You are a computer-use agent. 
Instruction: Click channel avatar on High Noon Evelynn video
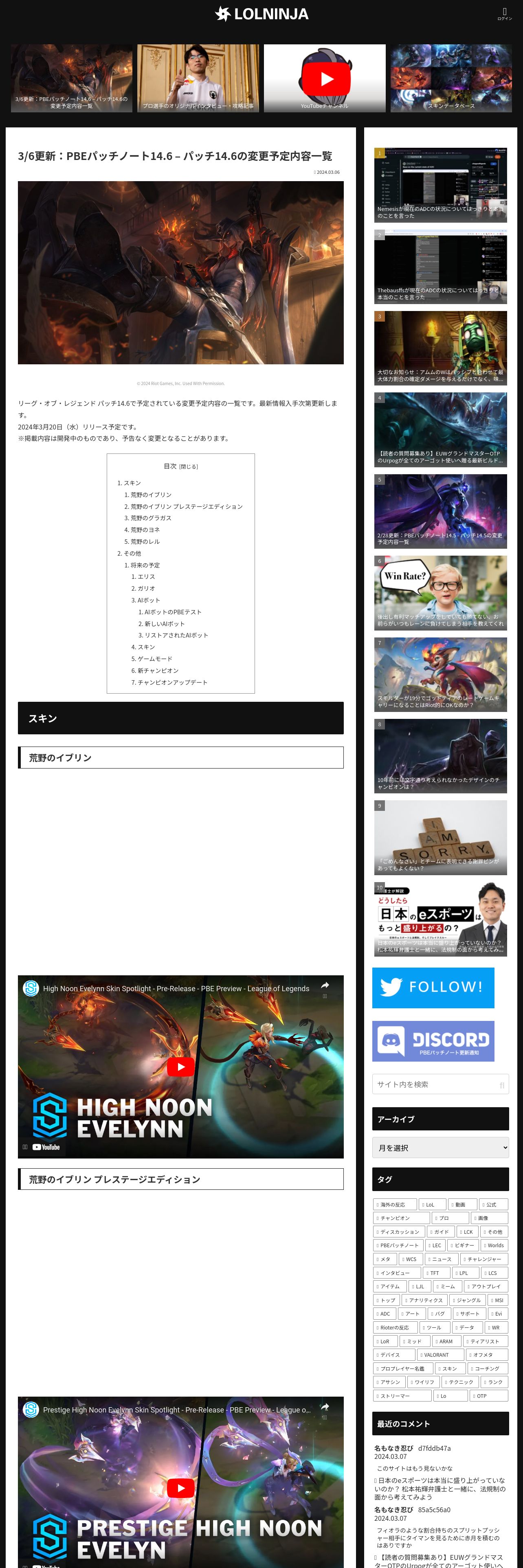[31, 988]
